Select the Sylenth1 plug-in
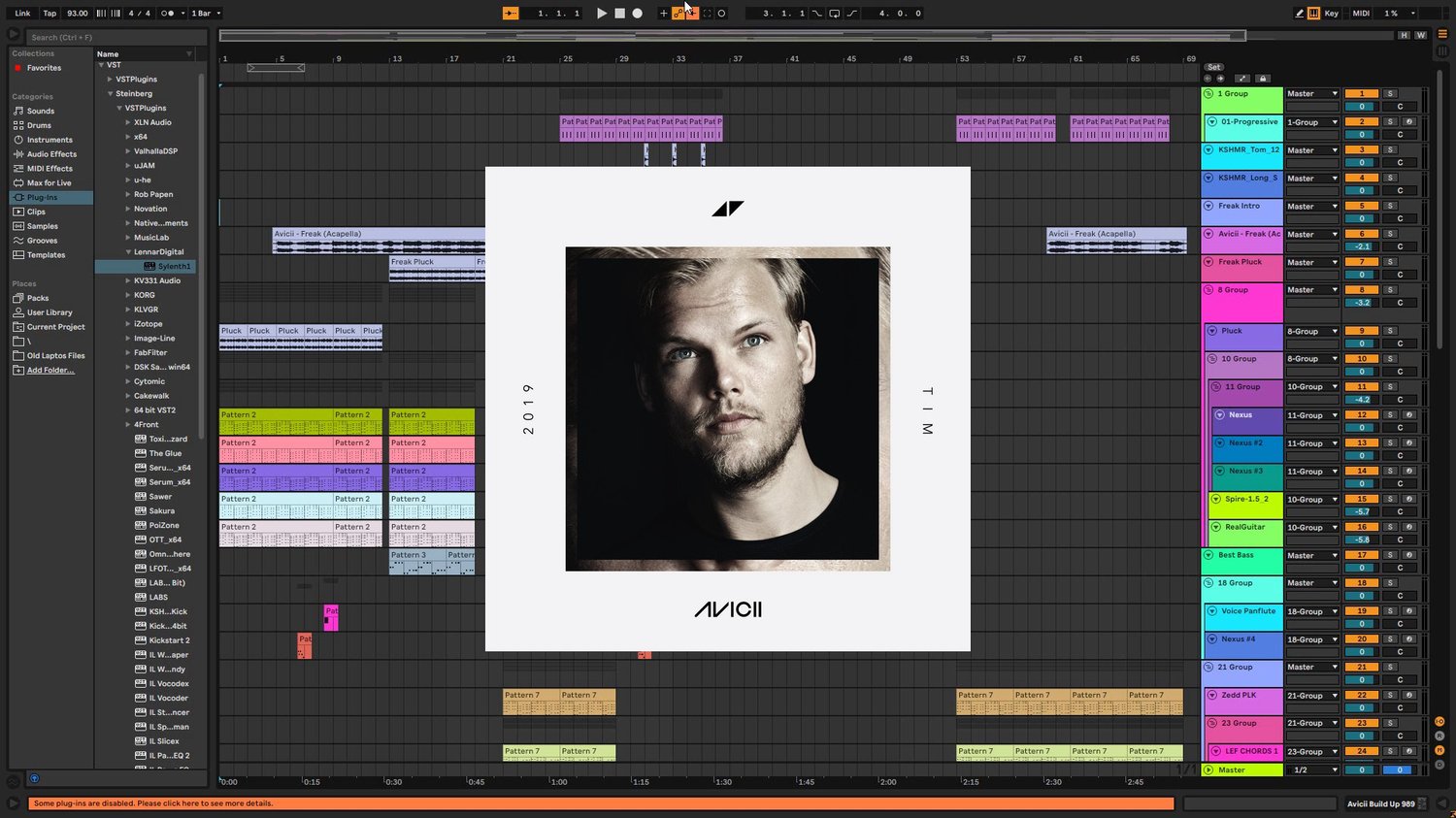Image resolution: width=1456 pixels, height=818 pixels. [x=174, y=266]
